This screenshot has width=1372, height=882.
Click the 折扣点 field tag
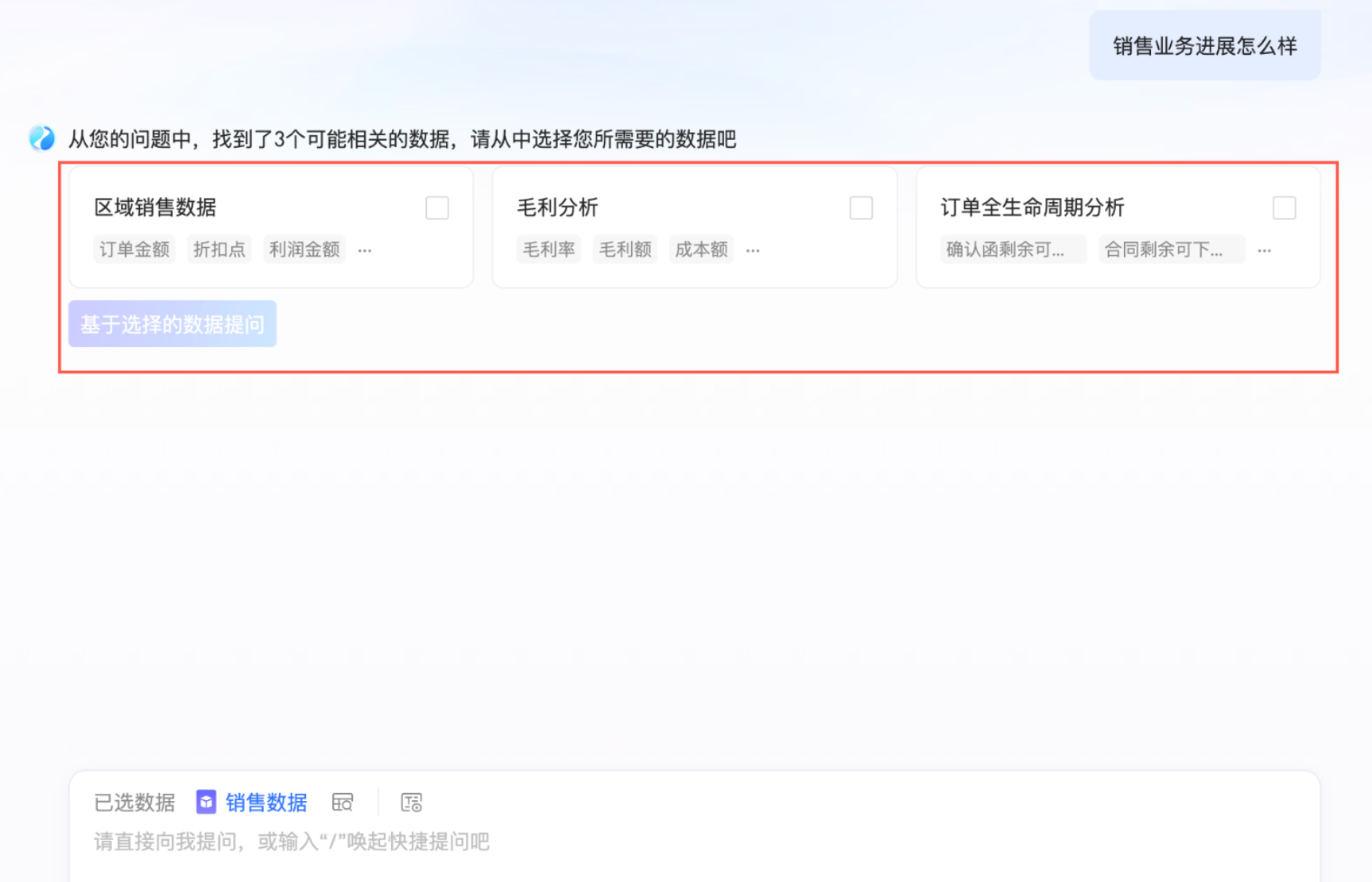click(x=219, y=250)
